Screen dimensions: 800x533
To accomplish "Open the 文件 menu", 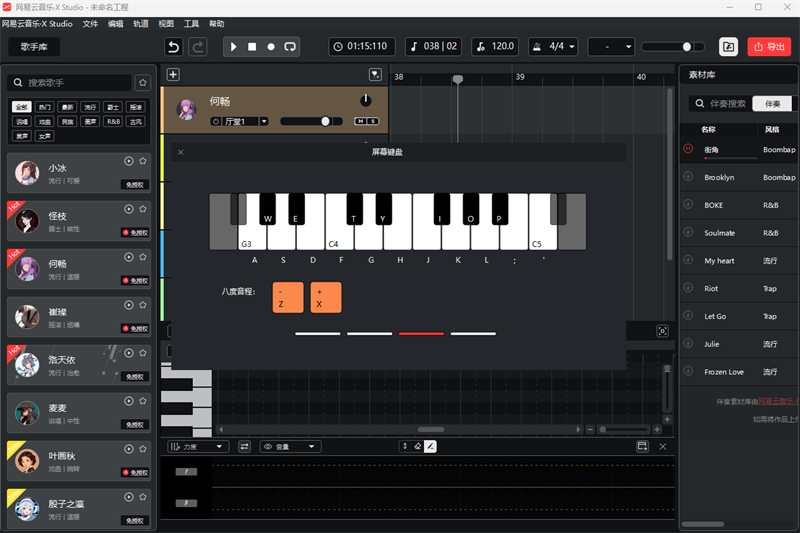I will pyautogui.click(x=91, y=23).
